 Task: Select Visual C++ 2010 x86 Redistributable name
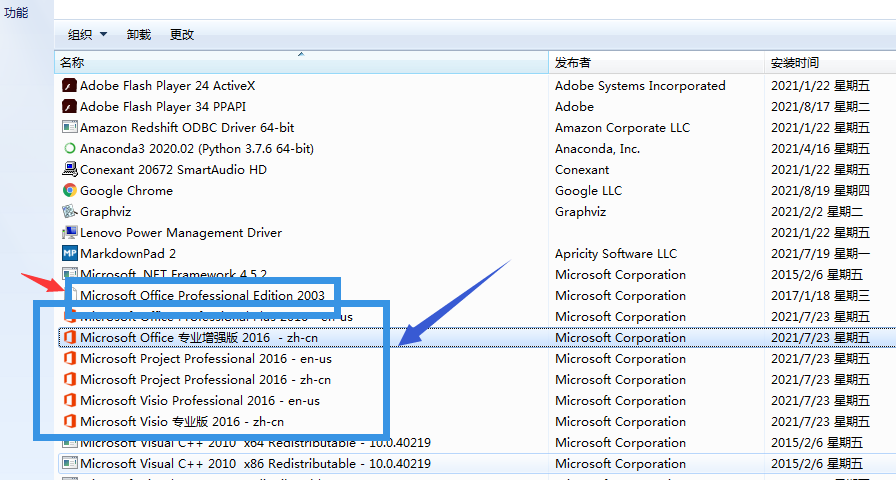coord(255,463)
